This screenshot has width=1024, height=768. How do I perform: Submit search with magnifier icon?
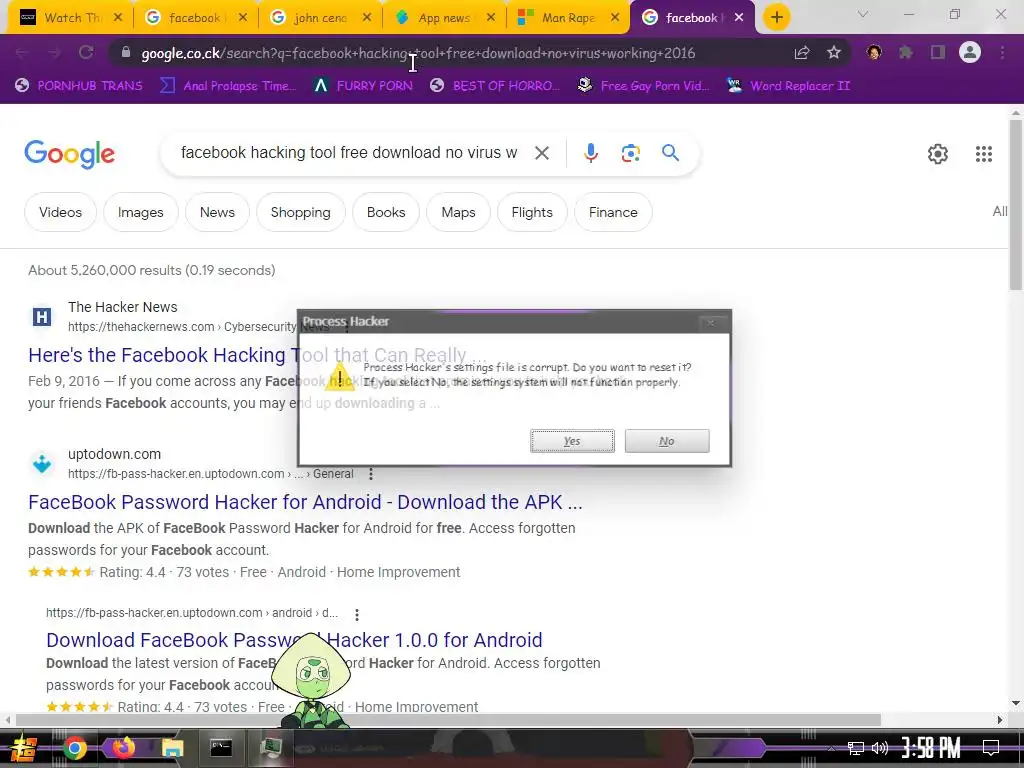[670, 153]
